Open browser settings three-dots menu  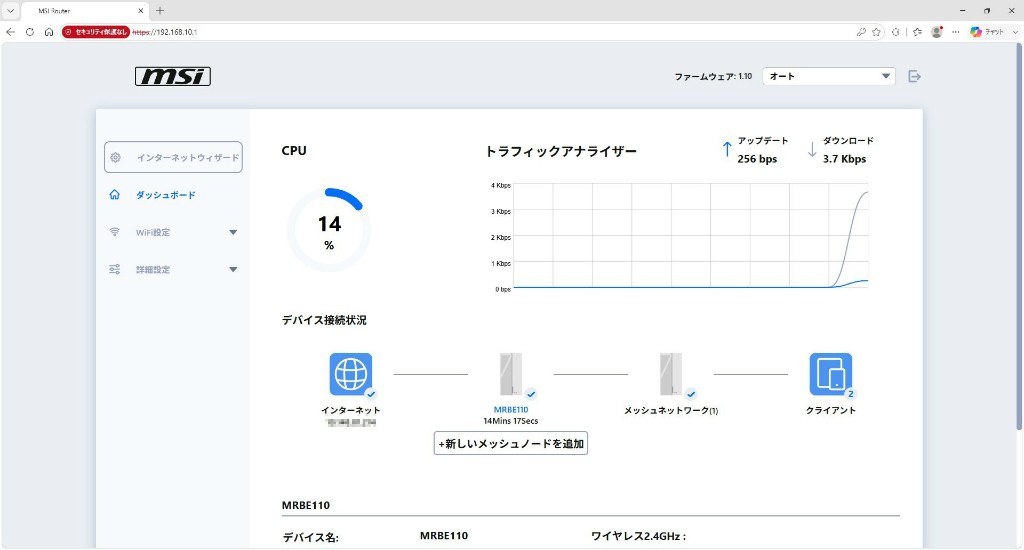(x=955, y=32)
